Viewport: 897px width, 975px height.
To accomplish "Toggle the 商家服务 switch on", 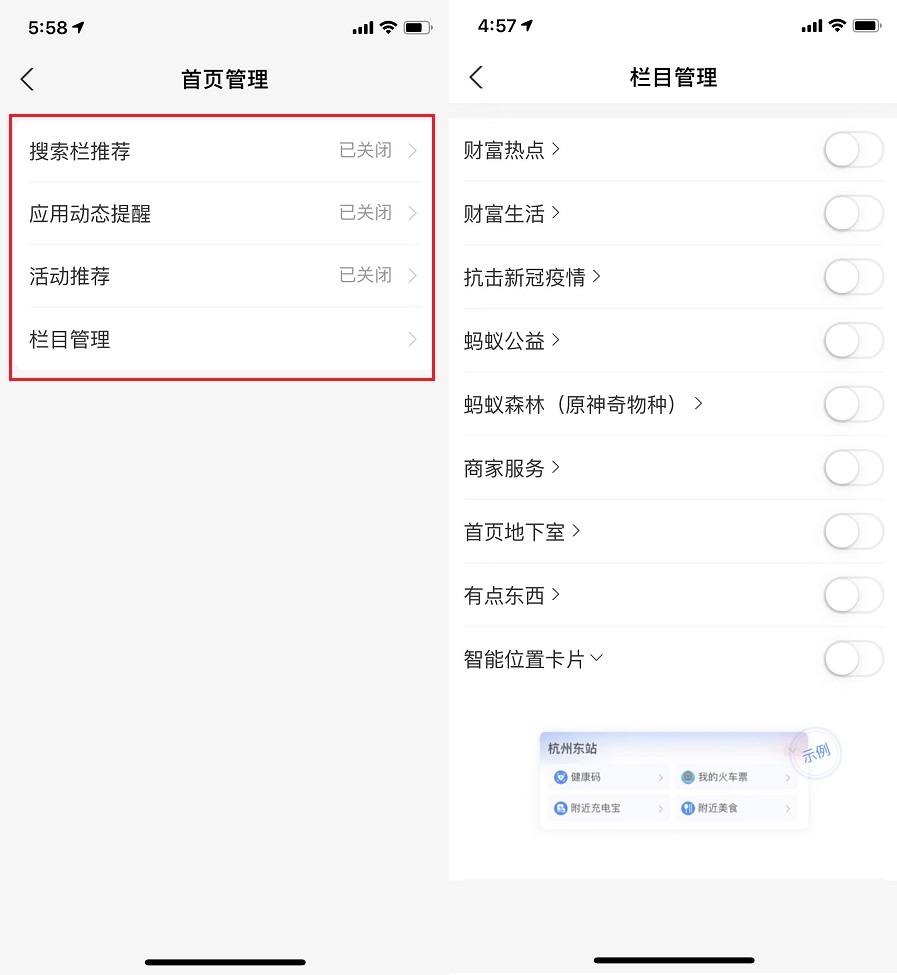I will pos(853,468).
